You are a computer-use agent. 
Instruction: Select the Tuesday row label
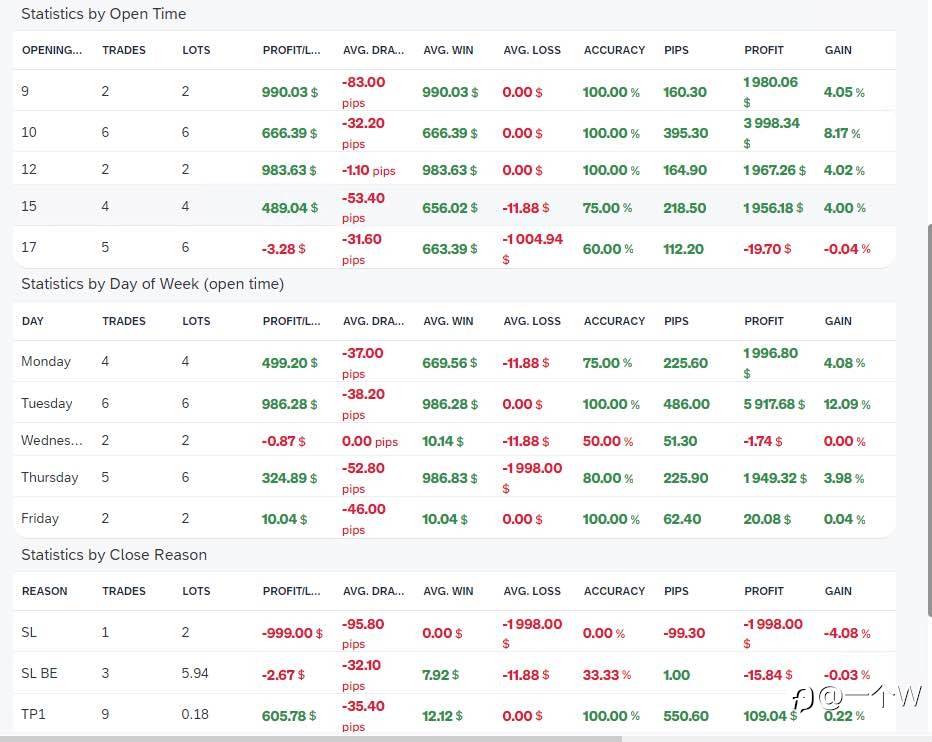(47, 404)
